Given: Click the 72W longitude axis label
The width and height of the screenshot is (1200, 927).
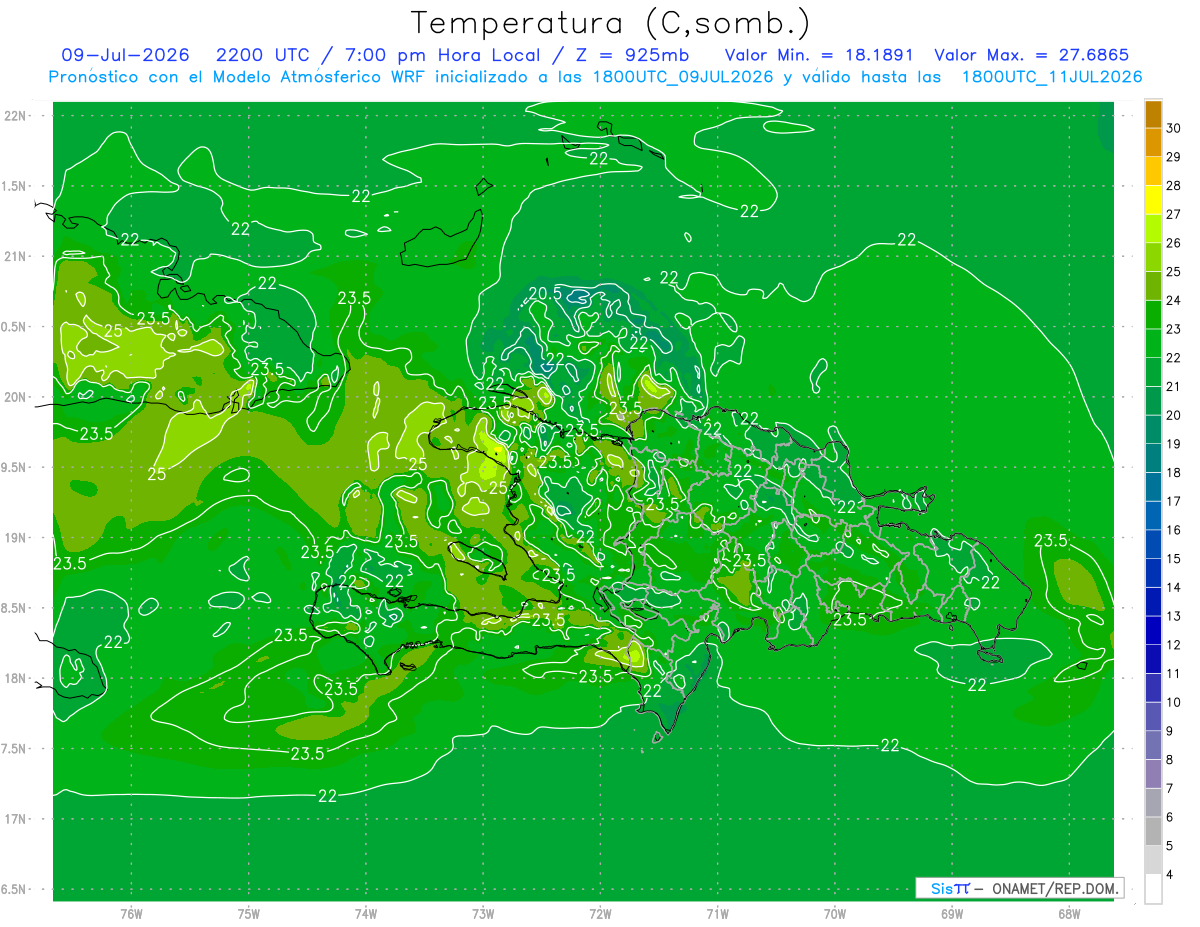Looking at the screenshot, I should click(601, 914).
